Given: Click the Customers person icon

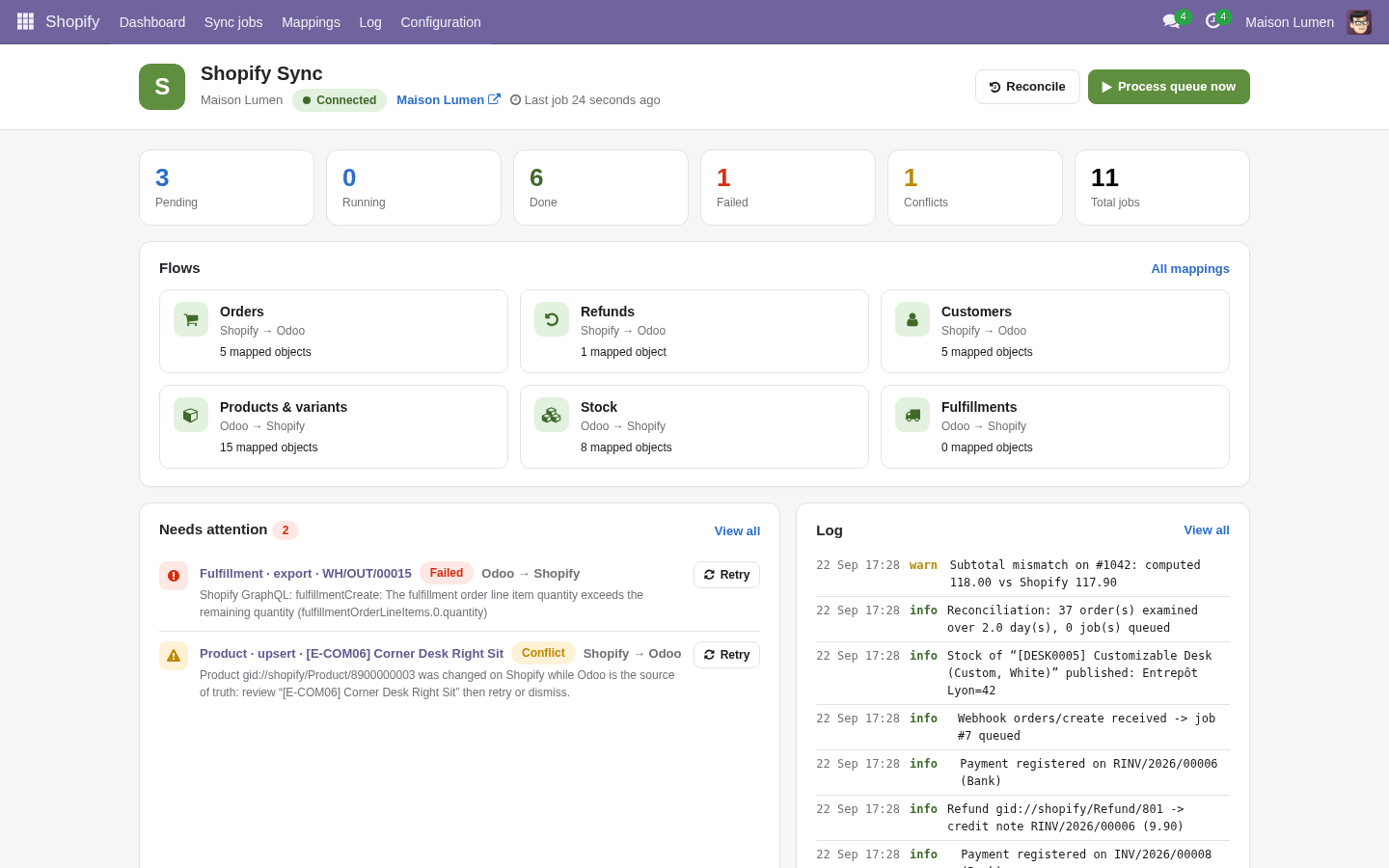Looking at the screenshot, I should [912, 319].
